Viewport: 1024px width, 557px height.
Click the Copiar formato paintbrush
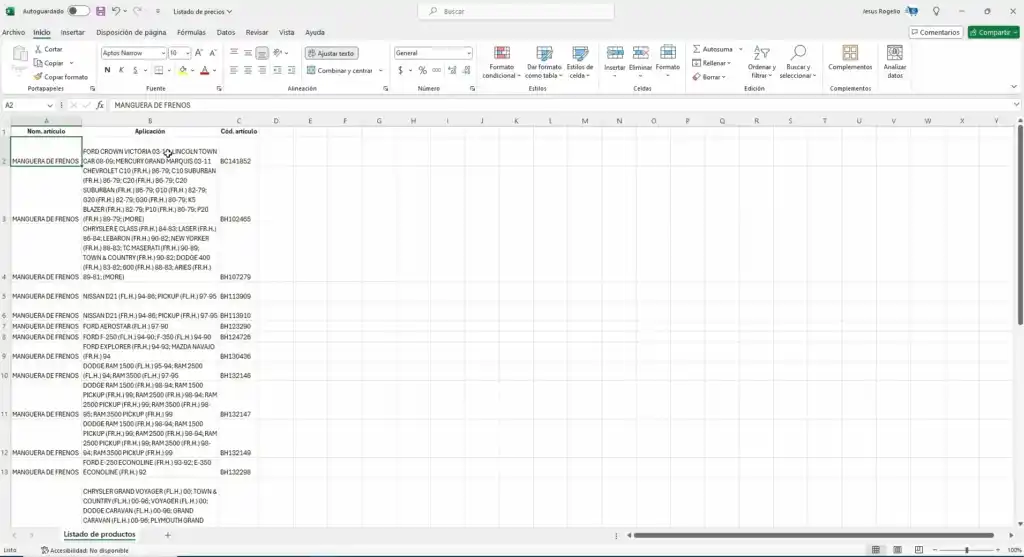pos(60,77)
